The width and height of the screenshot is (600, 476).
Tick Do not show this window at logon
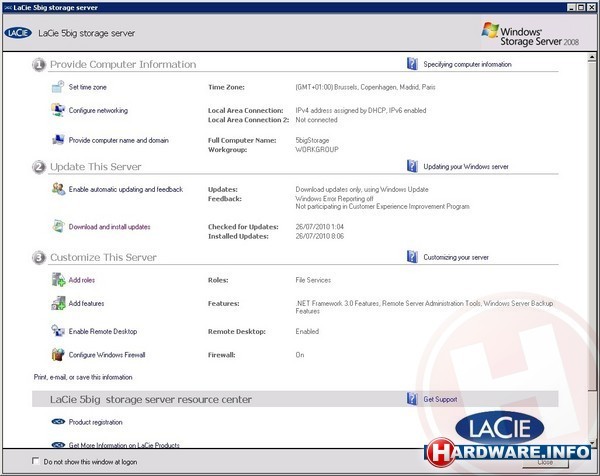click(x=36, y=461)
